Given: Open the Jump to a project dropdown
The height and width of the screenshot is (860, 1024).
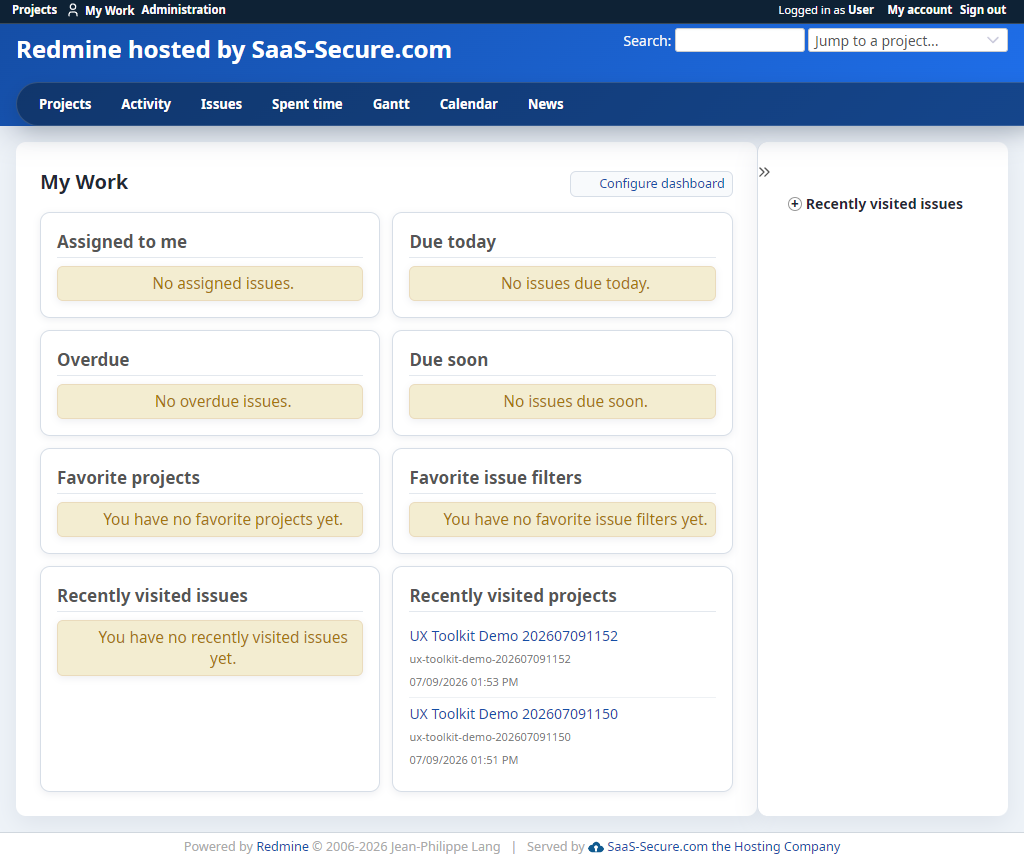Looking at the screenshot, I should tap(907, 40).
